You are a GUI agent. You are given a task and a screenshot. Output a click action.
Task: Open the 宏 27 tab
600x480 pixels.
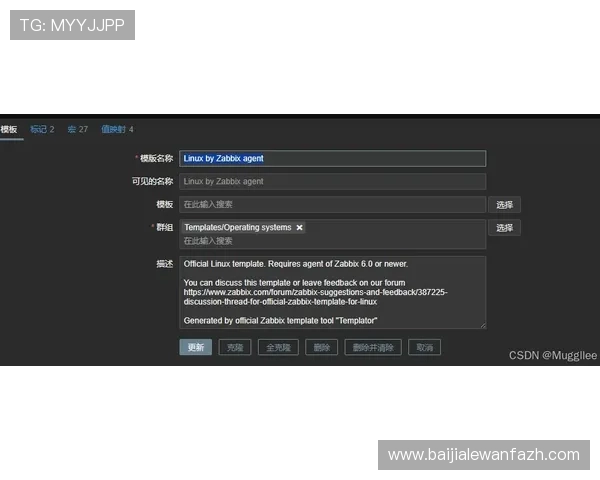(x=78, y=129)
